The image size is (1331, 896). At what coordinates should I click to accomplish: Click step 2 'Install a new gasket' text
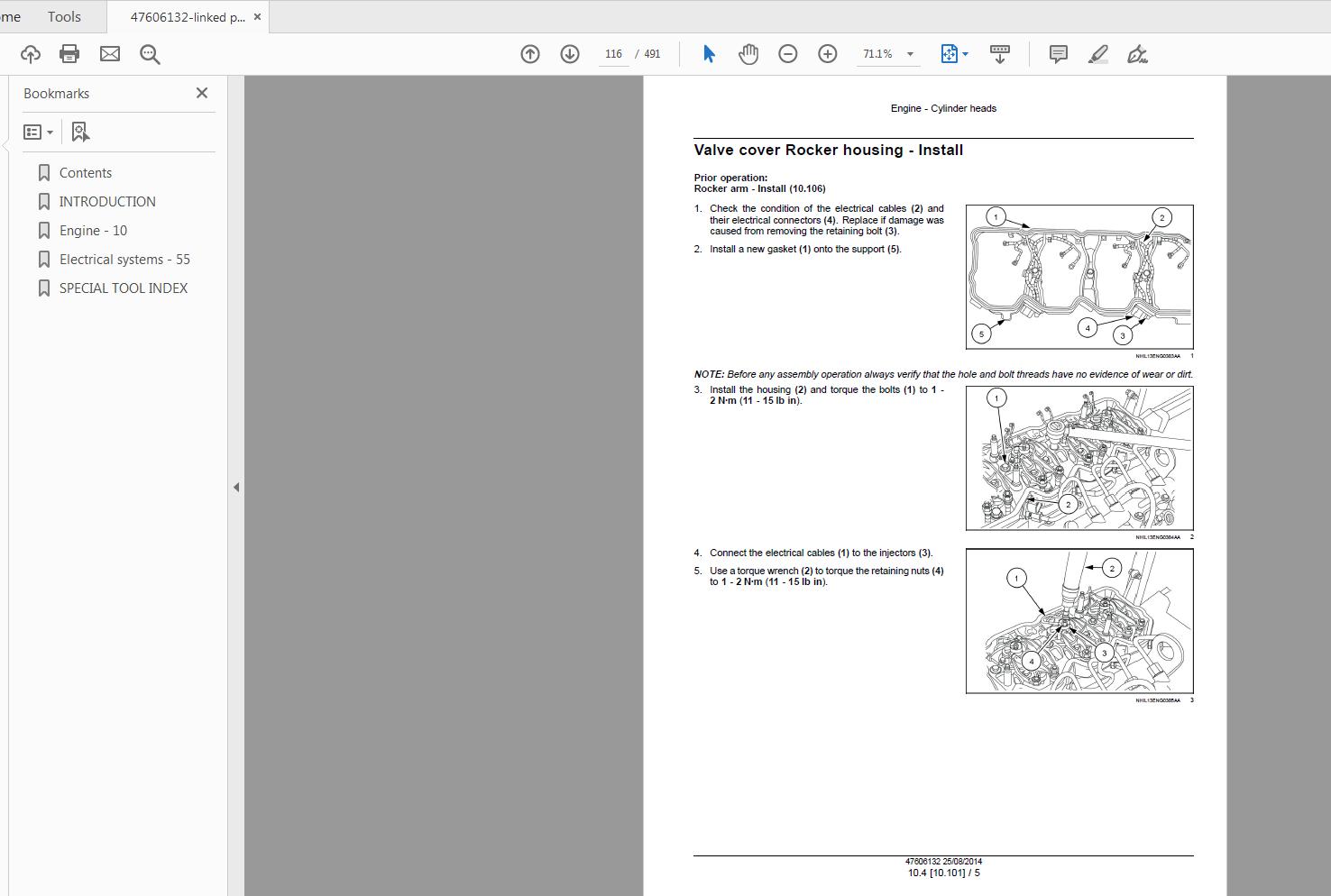[805, 250]
